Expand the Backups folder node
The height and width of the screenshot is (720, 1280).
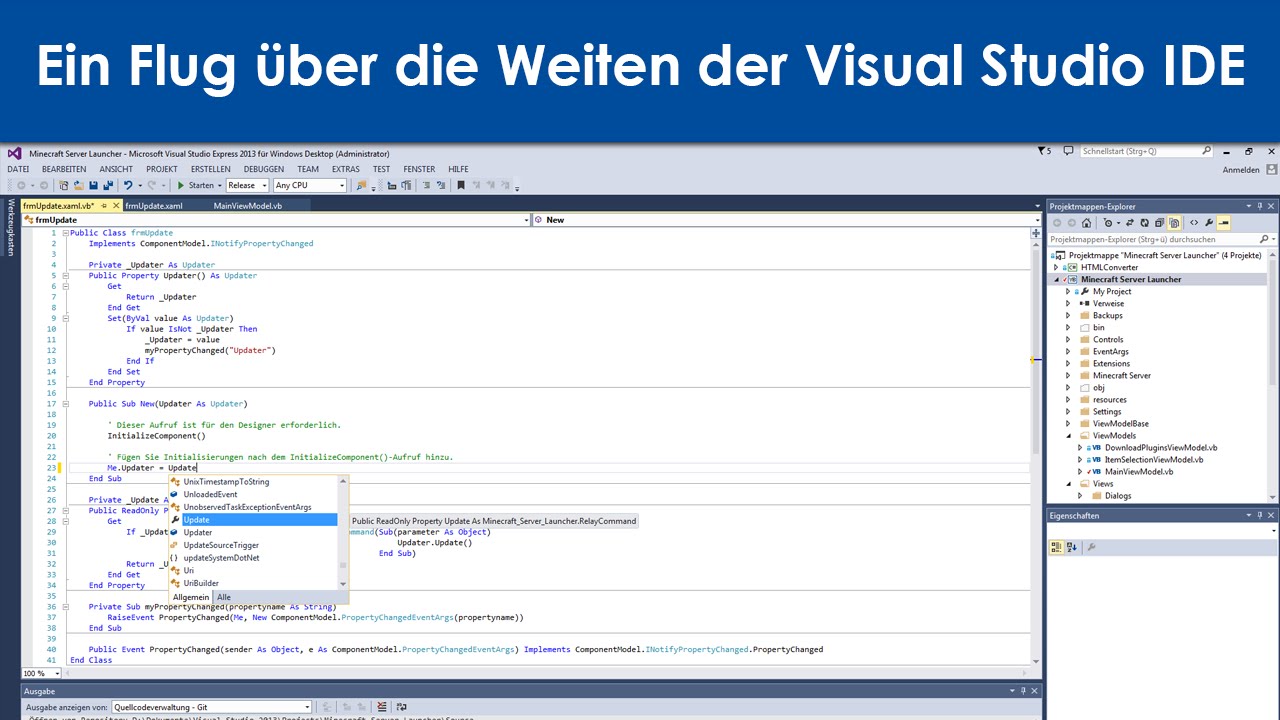click(1068, 315)
